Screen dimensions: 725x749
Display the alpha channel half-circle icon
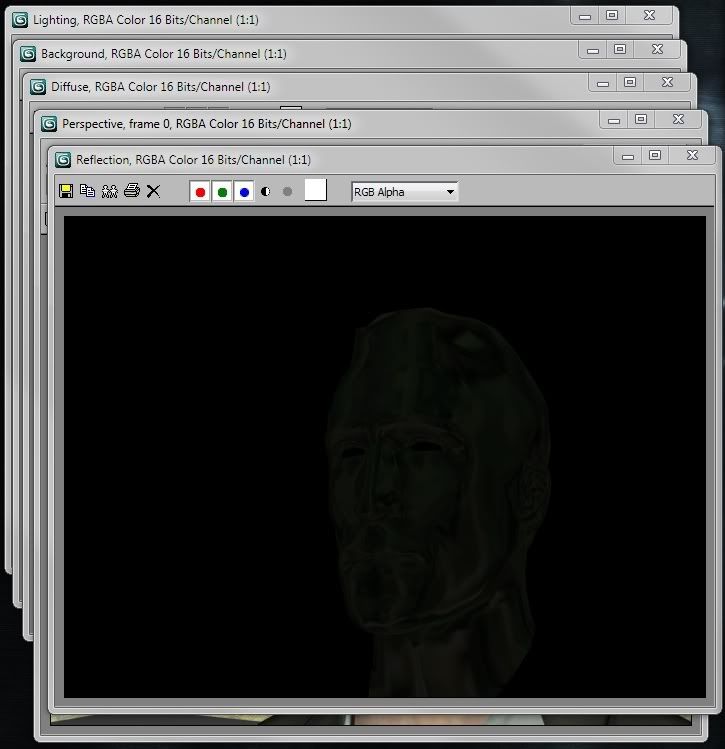point(266,191)
